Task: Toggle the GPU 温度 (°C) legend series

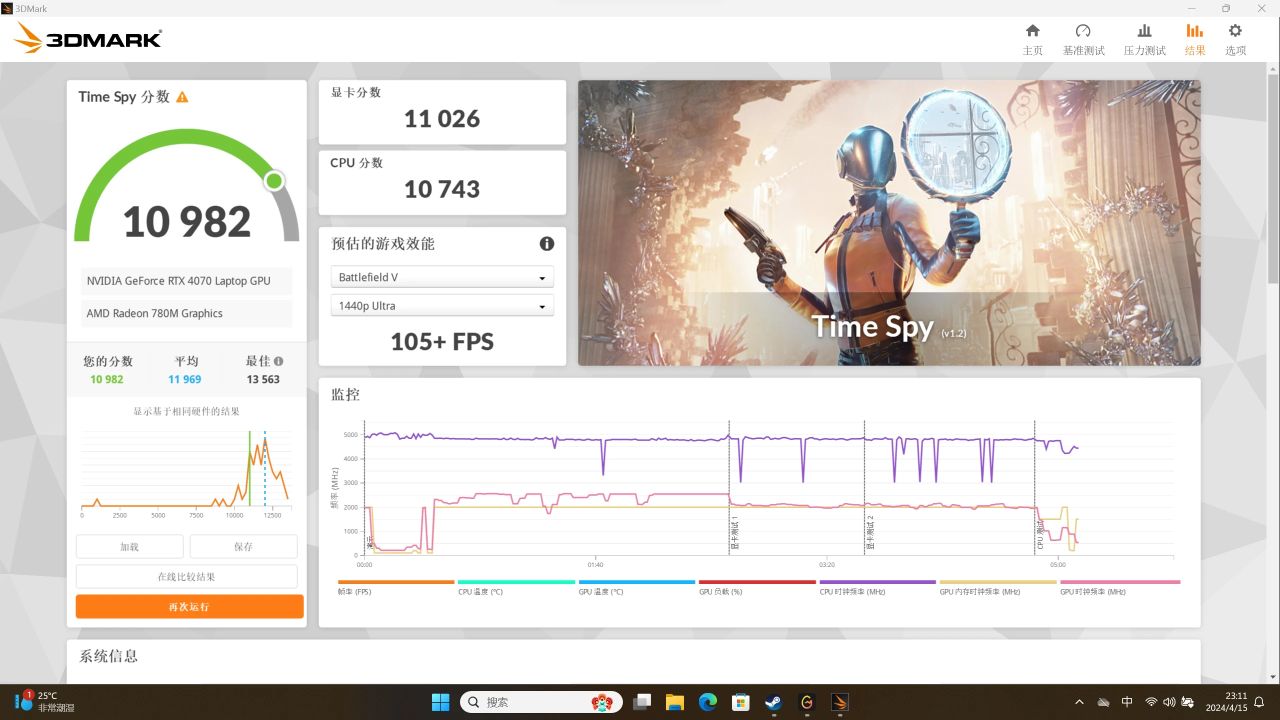Action: pyautogui.click(x=636, y=586)
